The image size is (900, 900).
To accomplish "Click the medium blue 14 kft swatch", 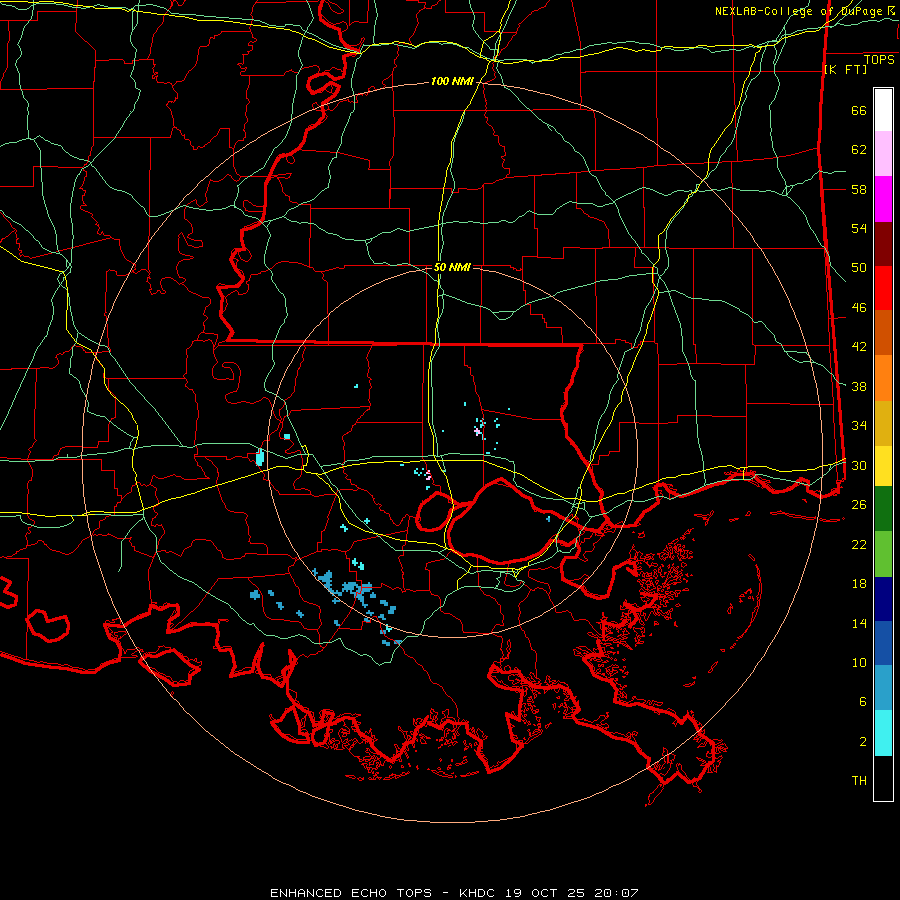I will tap(883, 643).
